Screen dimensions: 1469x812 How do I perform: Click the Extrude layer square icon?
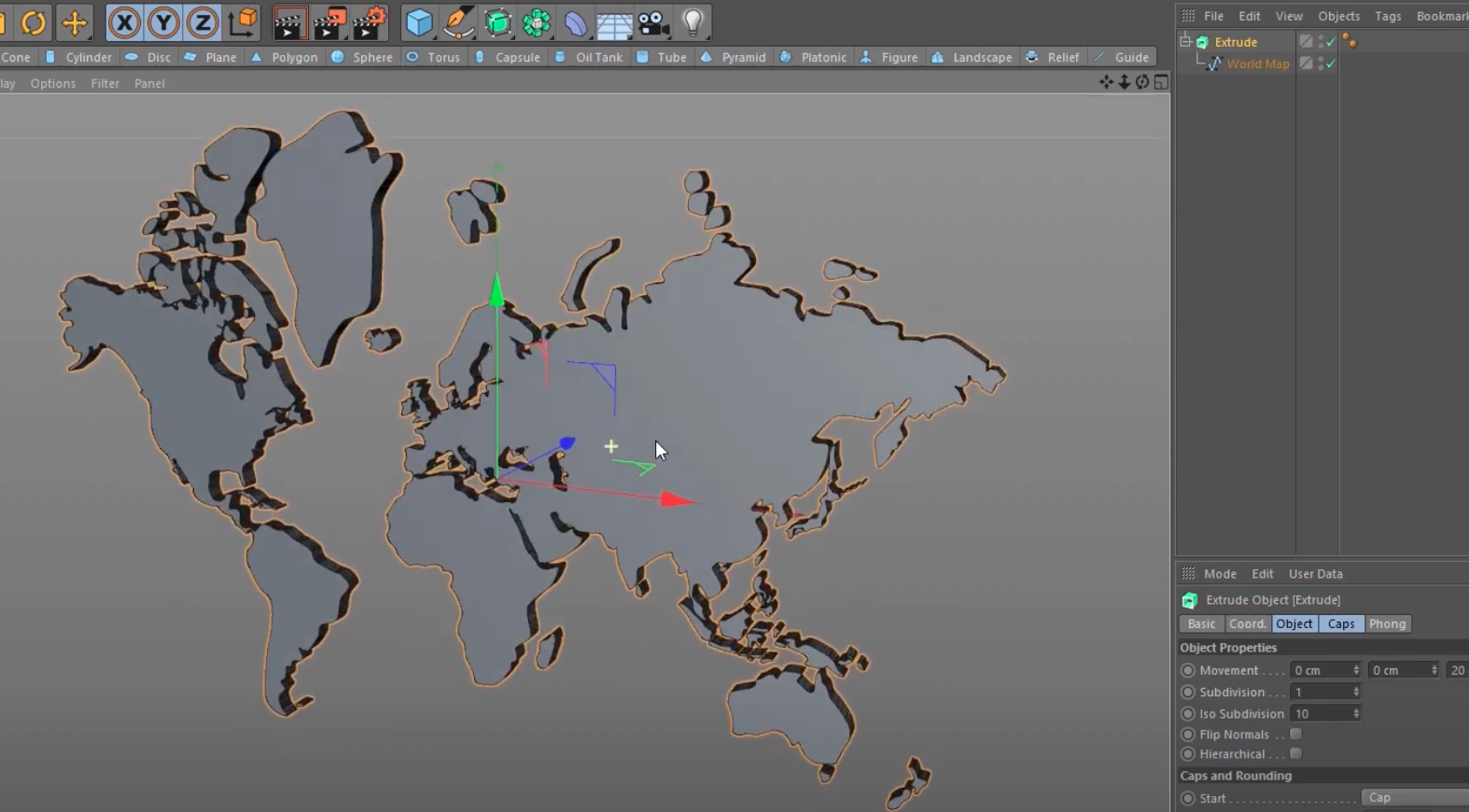pyautogui.click(x=1306, y=42)
